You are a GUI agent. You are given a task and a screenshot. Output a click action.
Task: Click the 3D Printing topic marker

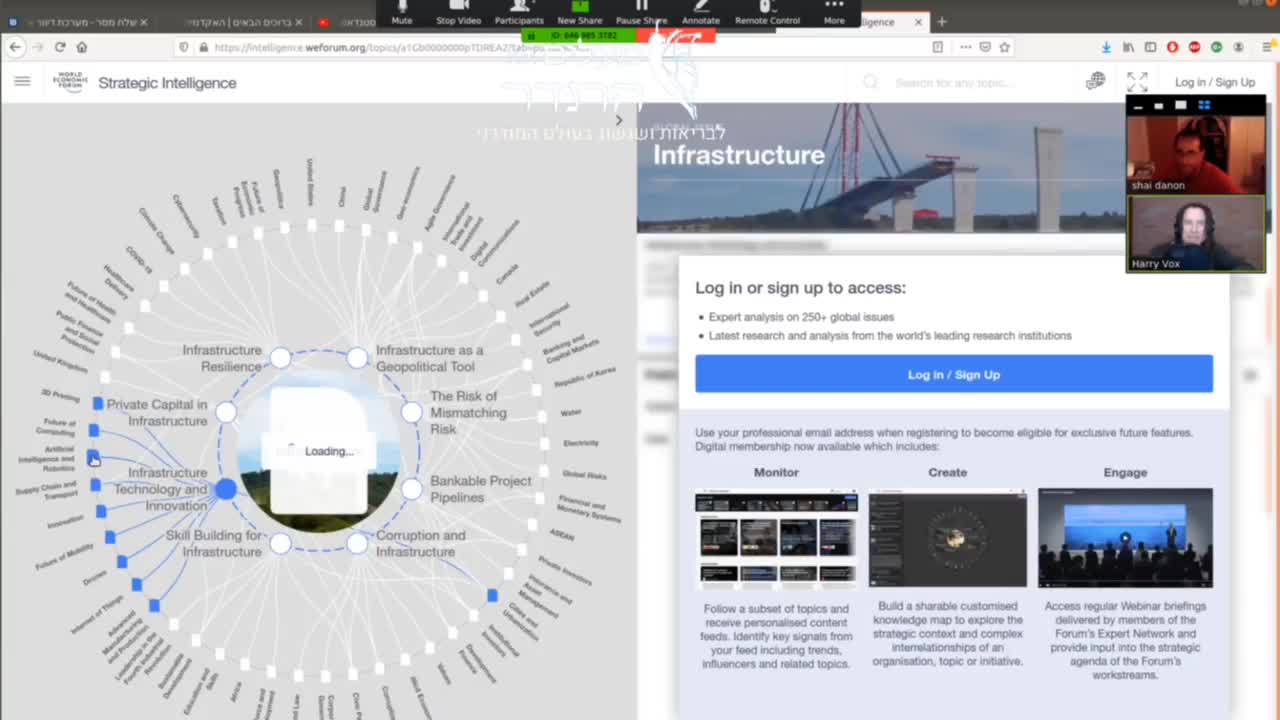tap(97, 403)
